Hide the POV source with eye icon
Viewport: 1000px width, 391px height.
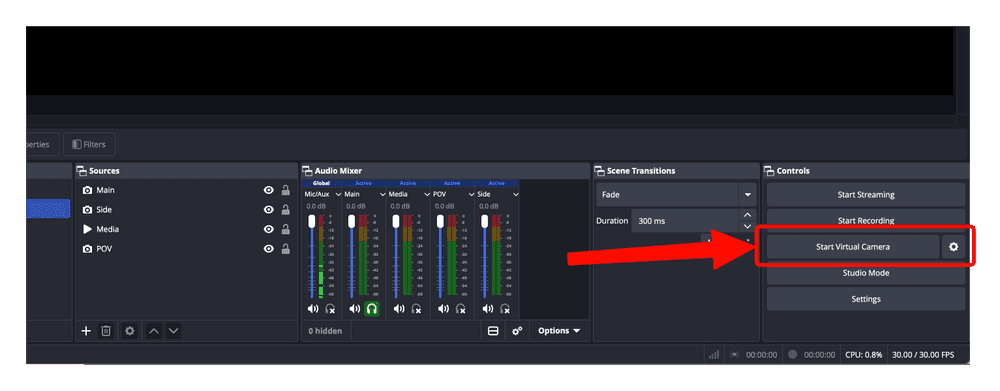point(269,249)
